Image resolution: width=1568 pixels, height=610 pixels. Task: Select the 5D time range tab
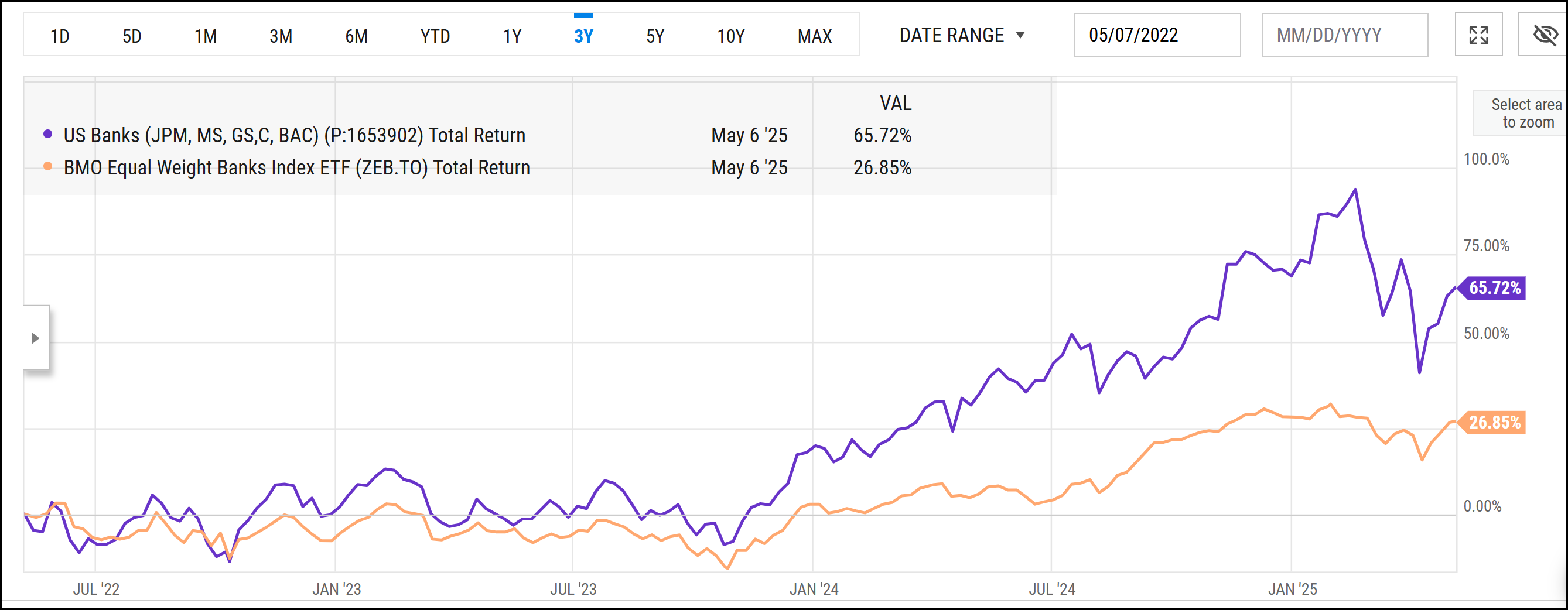131,36
